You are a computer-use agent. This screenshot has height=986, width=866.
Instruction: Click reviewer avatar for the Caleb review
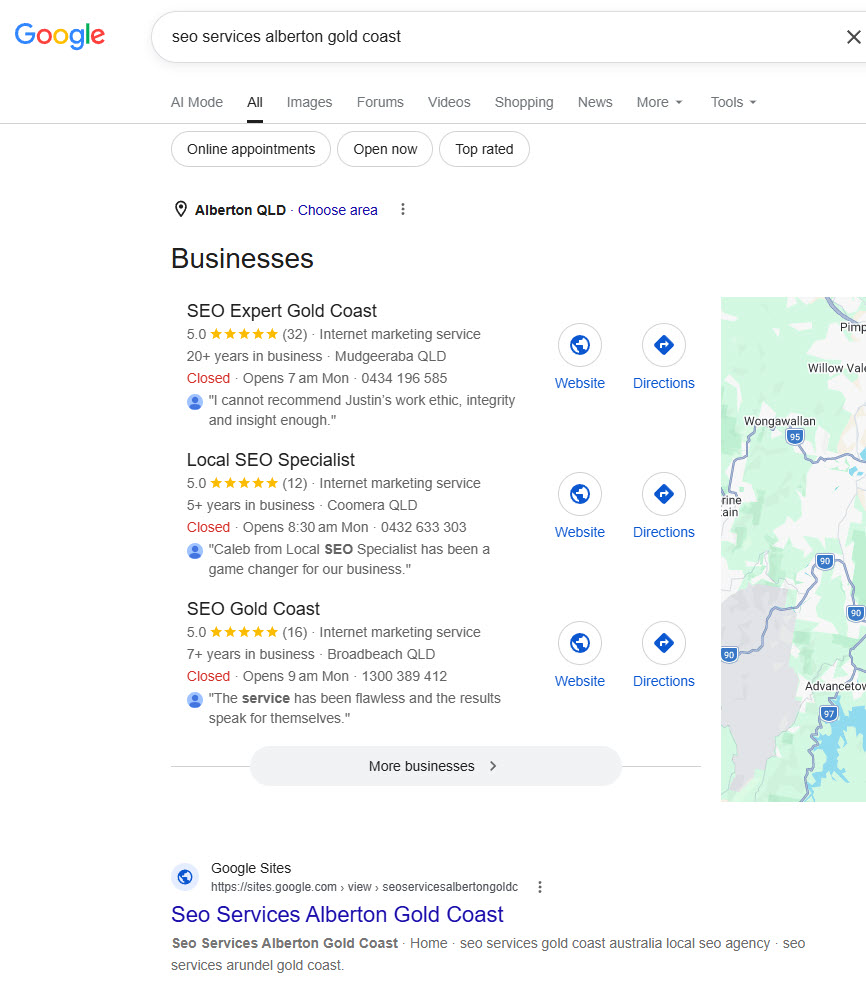(195, 551)
